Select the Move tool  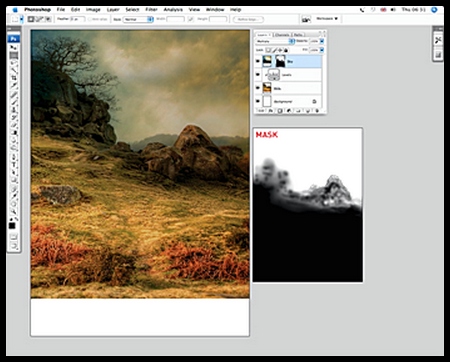[14, 47]
